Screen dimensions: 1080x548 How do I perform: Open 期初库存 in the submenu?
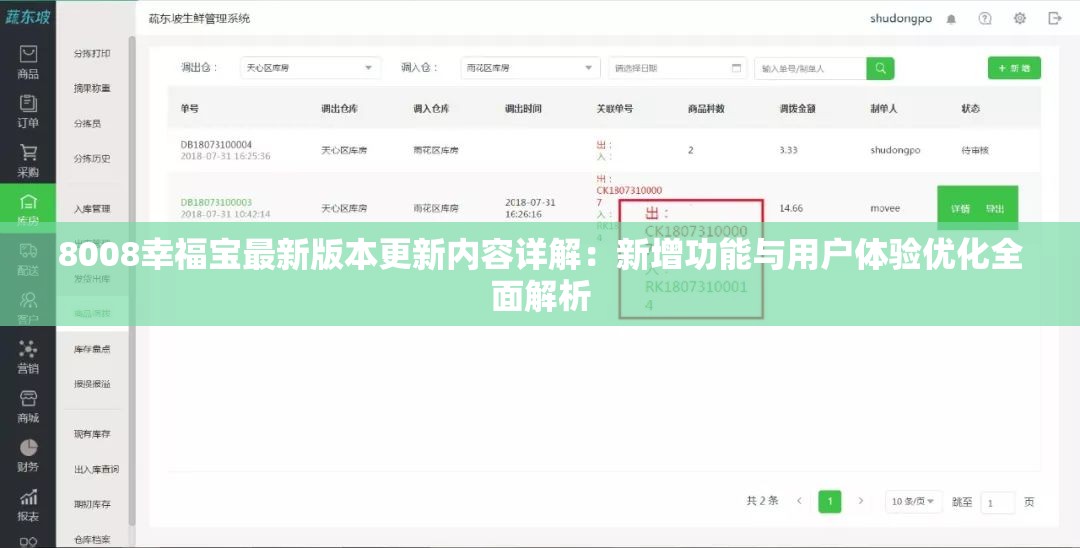click(92, 504)
